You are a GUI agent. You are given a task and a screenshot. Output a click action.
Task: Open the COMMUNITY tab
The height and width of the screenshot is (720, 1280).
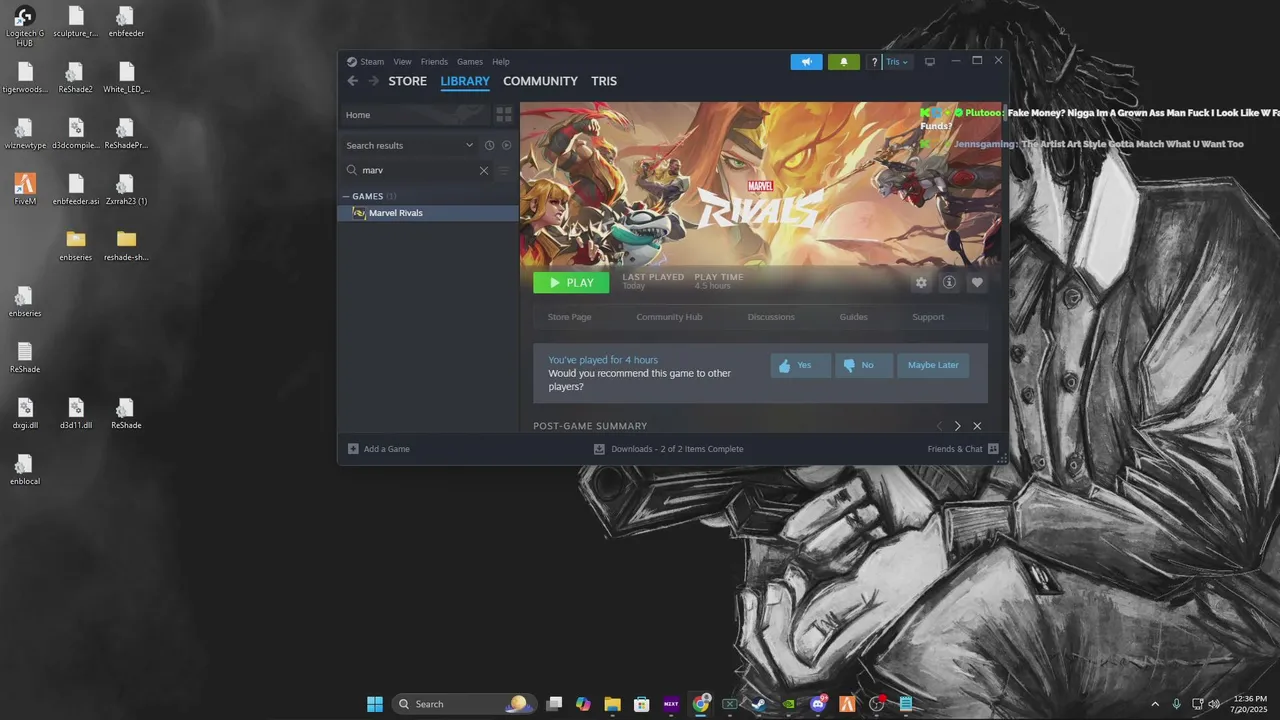[x=540, y=81]
